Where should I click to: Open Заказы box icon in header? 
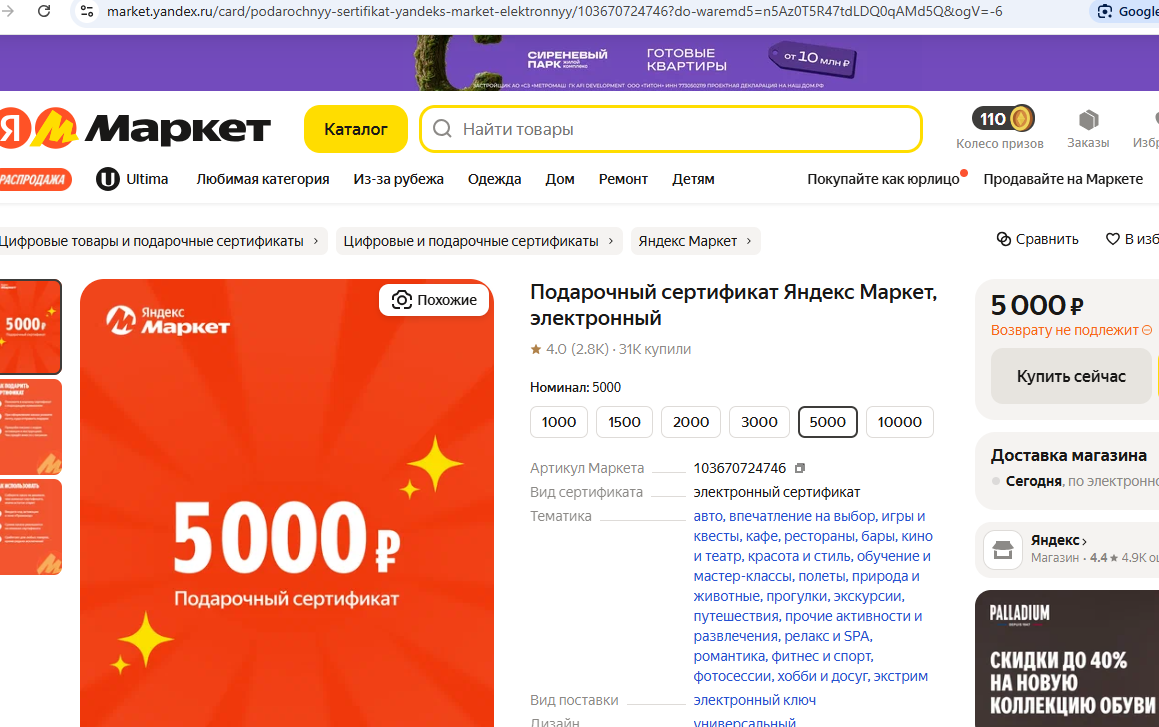pyautogui.click(x=1088, y=120)
